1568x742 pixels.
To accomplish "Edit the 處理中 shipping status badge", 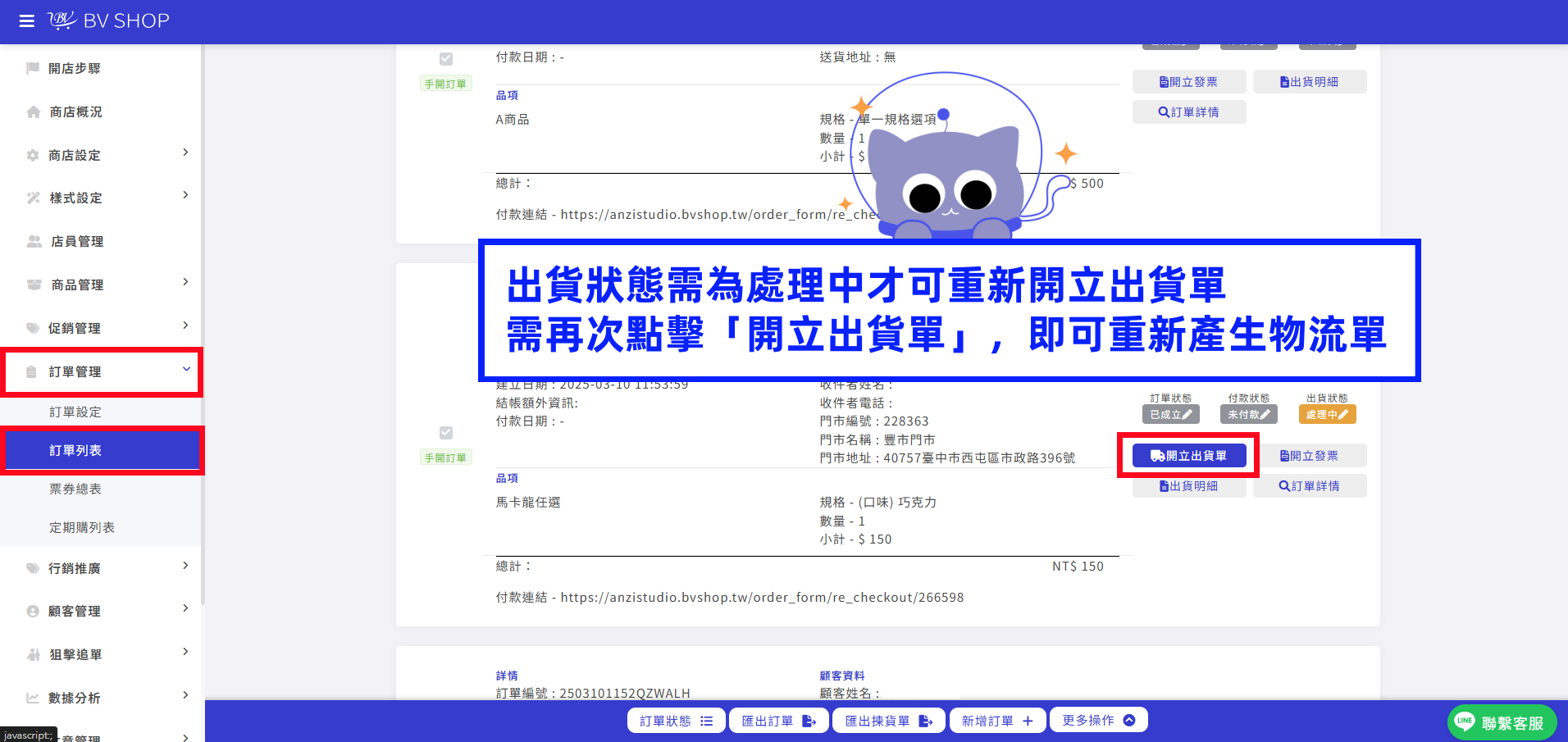I will (x=1327, y=415).
